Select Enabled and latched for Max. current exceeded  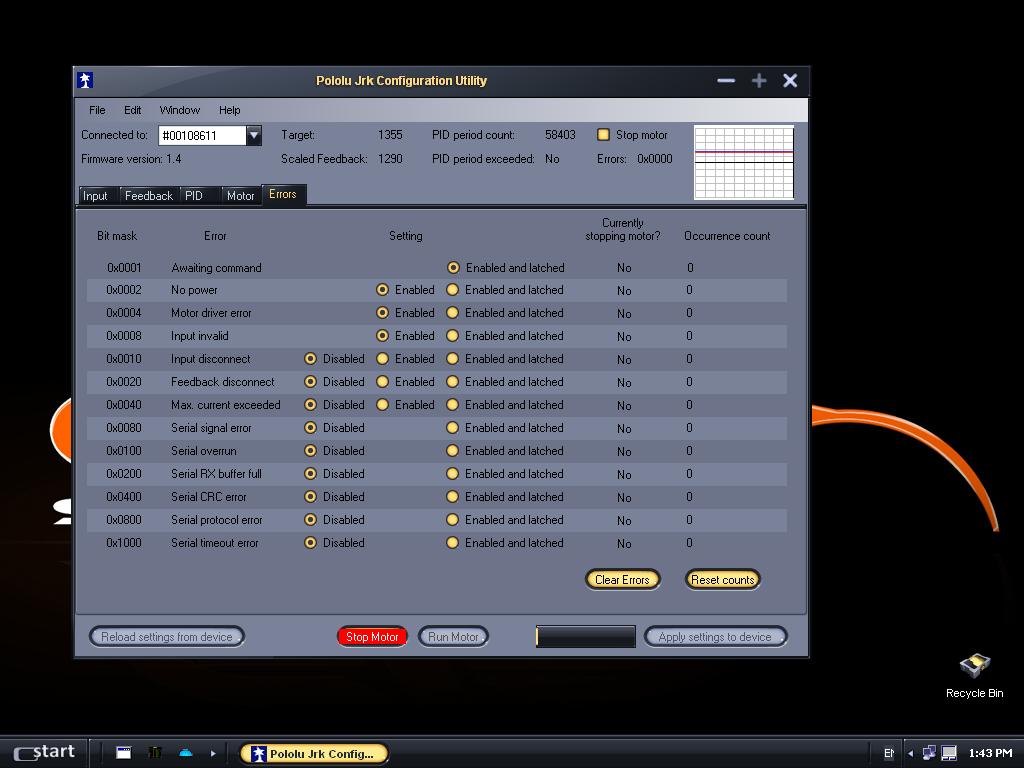coord(452,405)
